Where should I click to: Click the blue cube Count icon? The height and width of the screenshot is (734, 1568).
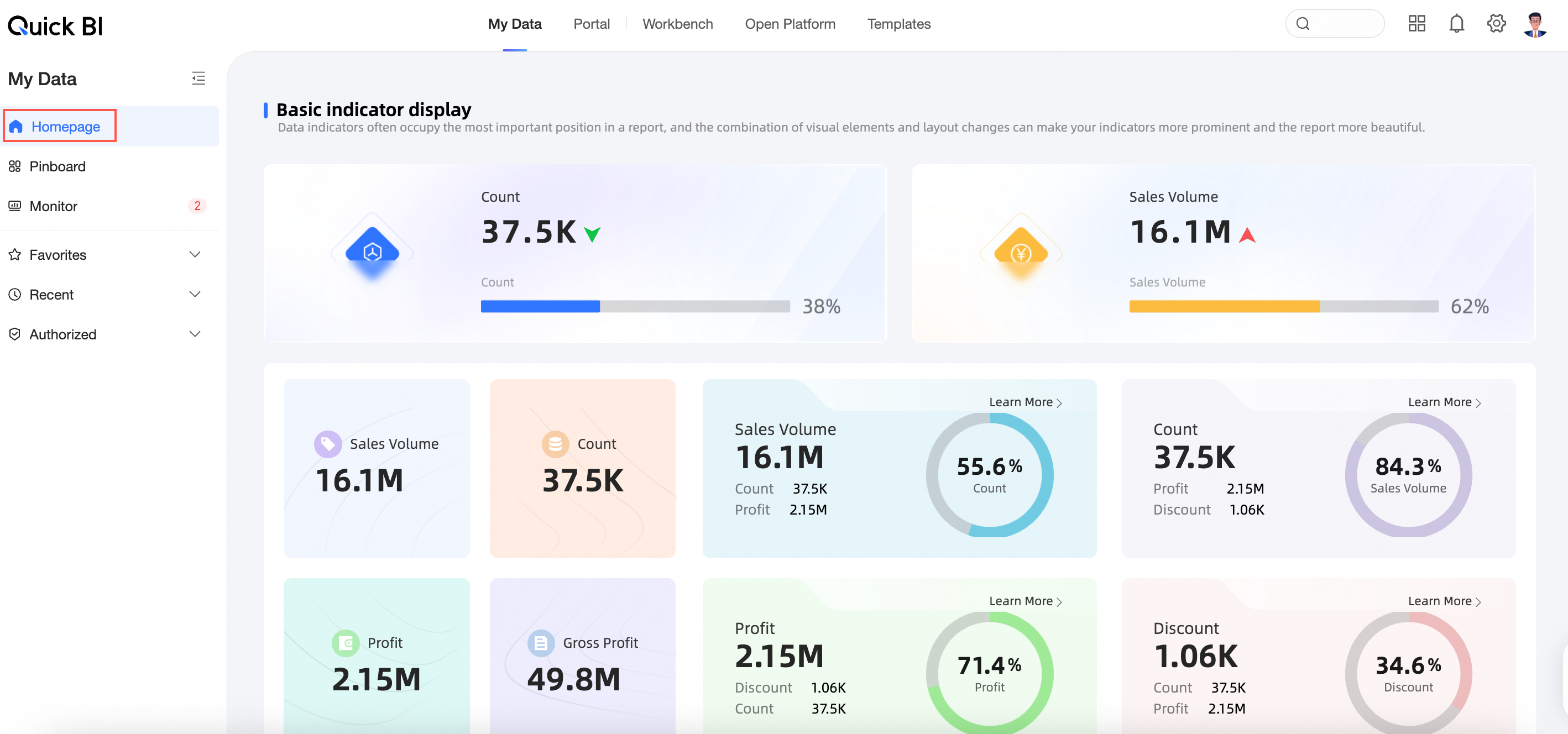pyautogui.click(x=372, y=251)
